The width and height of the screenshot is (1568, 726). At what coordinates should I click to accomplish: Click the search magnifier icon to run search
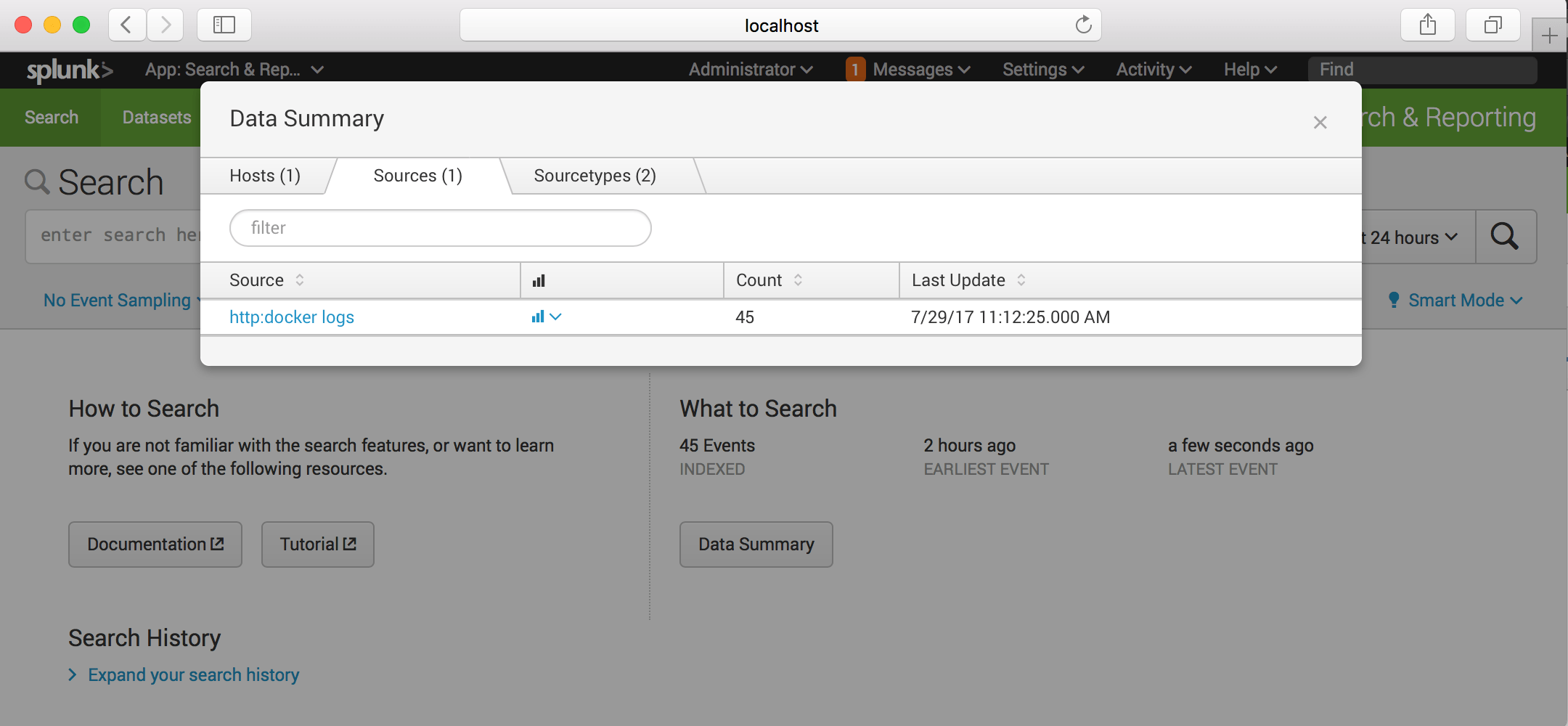[x=1506, y=237]
